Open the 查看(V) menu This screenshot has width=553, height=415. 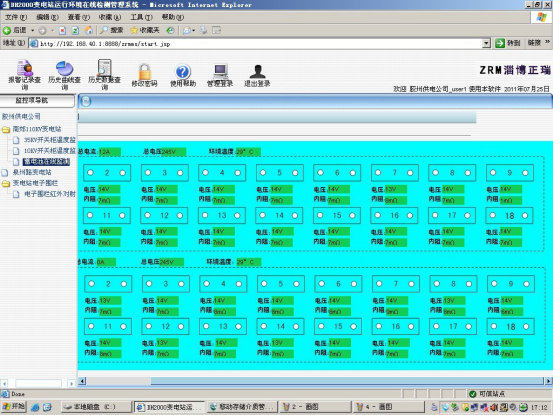(78, 17)
